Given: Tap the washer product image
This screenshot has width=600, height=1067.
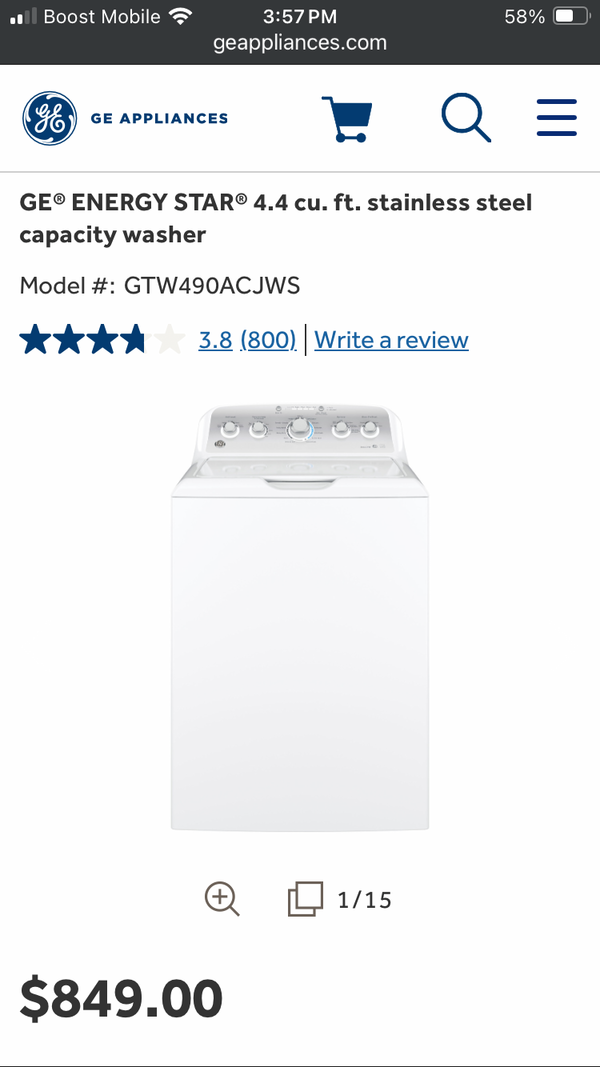Looking at the screenshot, I should coord(300,618).
